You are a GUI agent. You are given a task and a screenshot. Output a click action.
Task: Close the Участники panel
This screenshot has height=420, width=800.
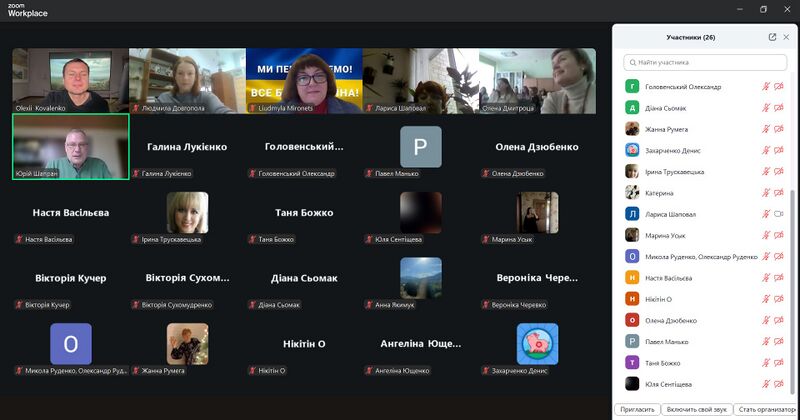(786, 37)
